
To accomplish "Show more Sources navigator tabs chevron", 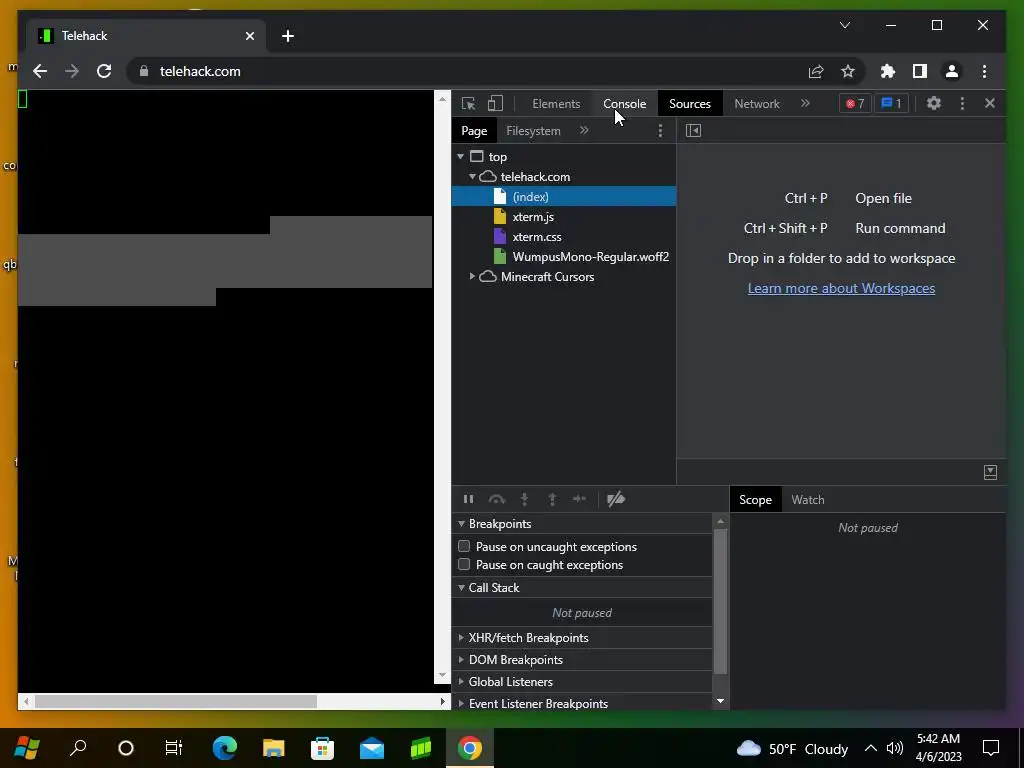I will (x=584, y=131).
